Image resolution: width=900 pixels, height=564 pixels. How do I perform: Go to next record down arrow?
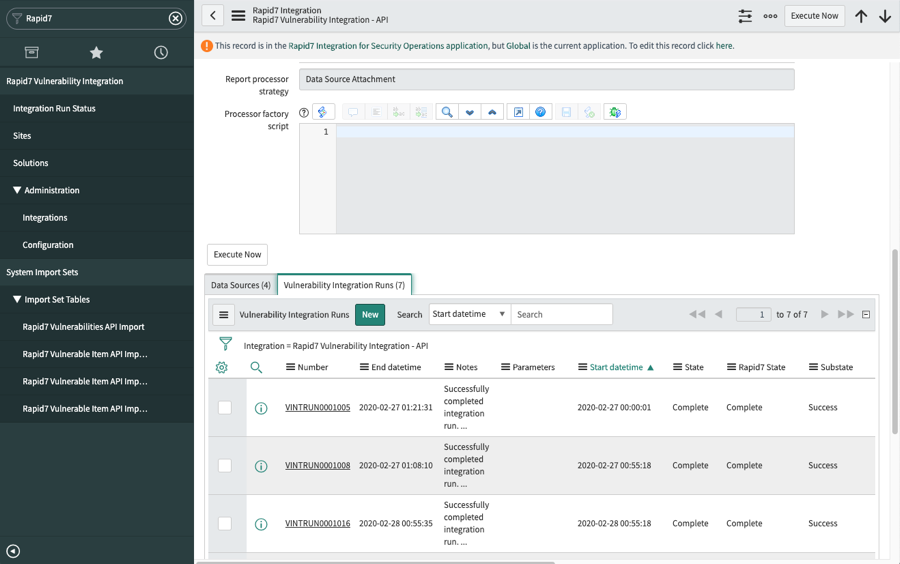pyautogui.click(x=885, y=16)
